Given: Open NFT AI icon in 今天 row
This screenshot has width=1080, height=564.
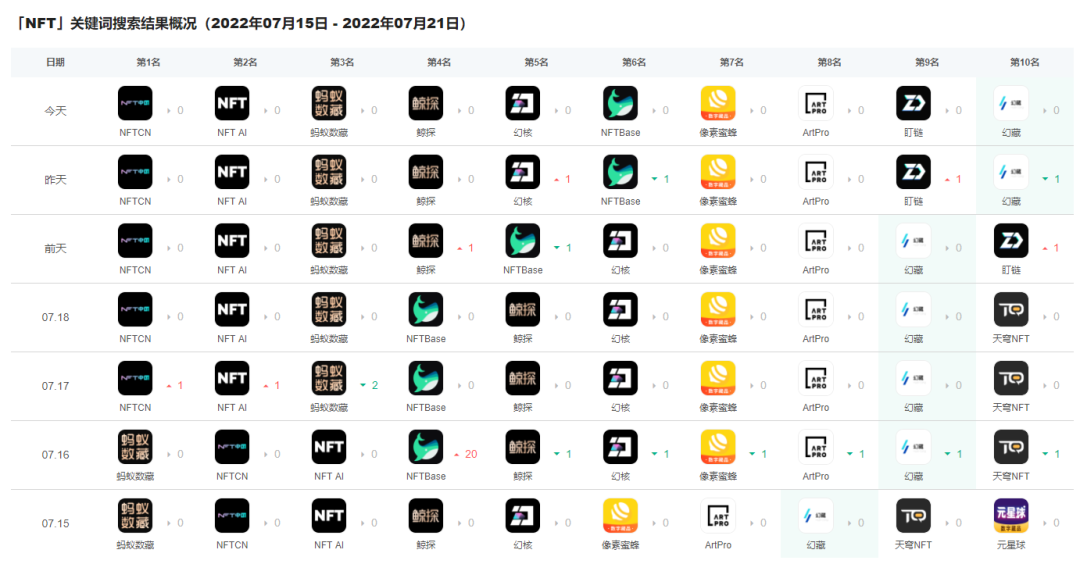Looking at the screenshot, I should (232, 103).
